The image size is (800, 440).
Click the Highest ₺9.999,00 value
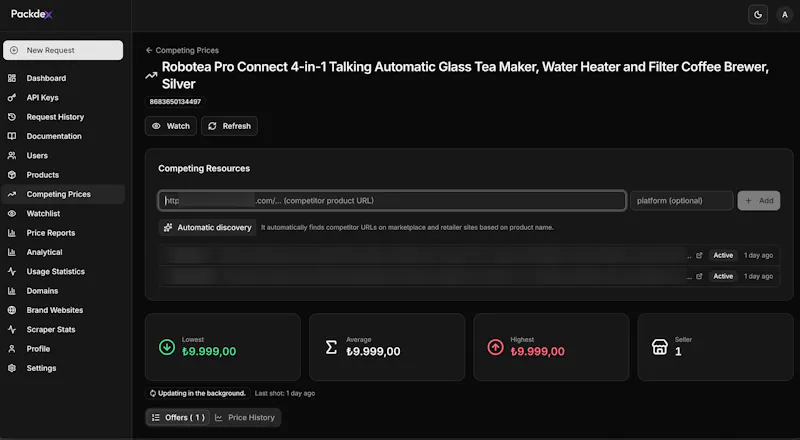click(538, 351)
